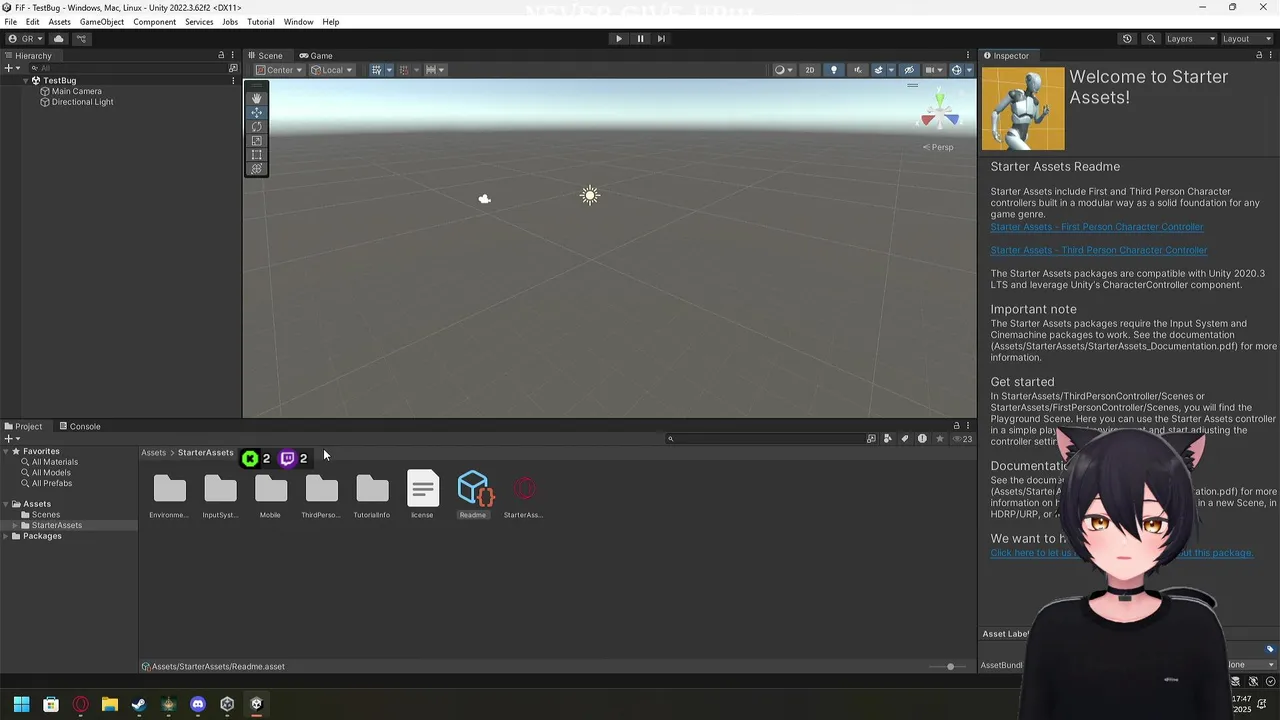This screenshot has height=720, width=1280.
Task: Open Windows Start menu
Action: coord(21,704)
